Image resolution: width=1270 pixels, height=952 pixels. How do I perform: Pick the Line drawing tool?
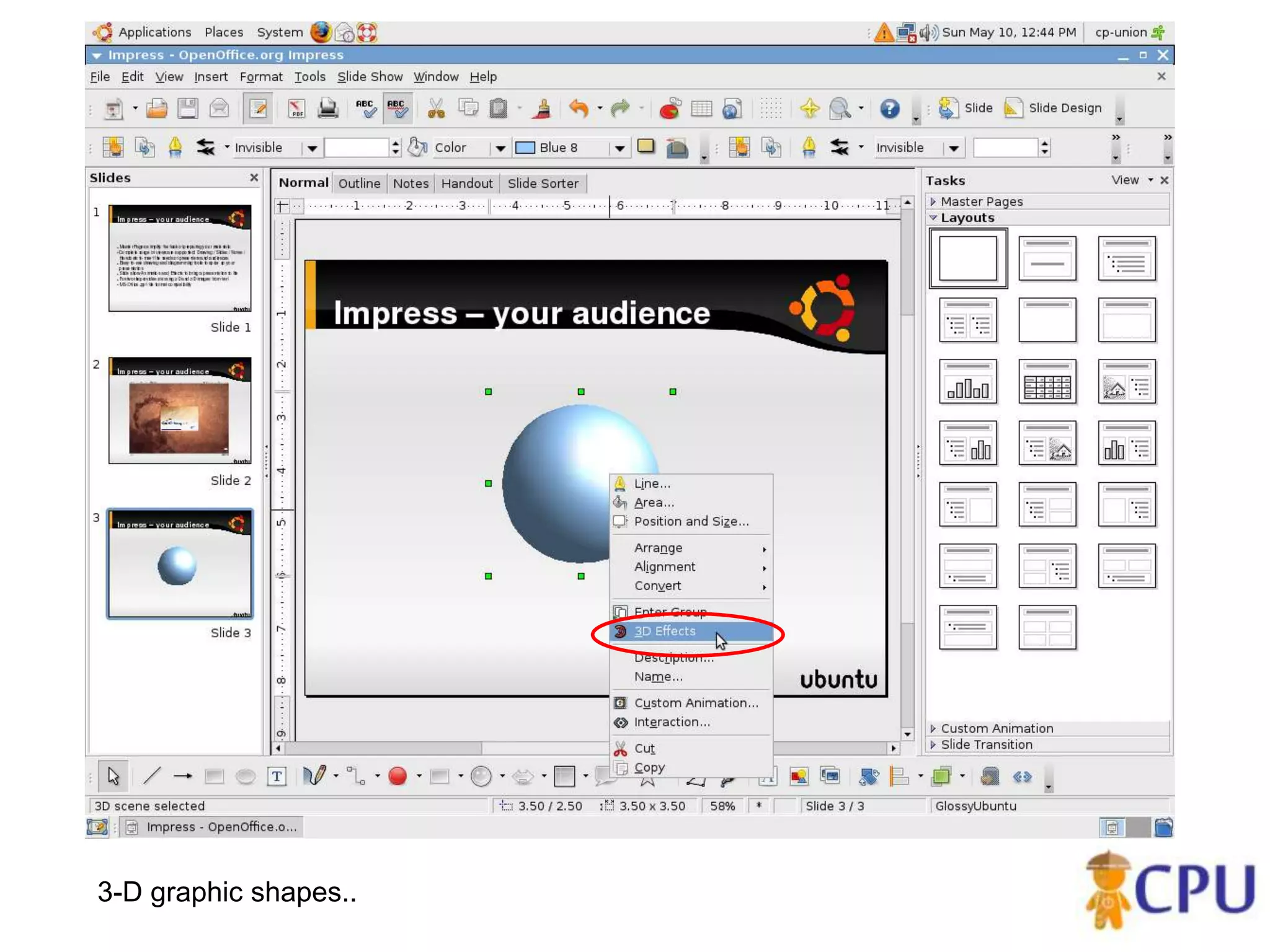point(152,776)
